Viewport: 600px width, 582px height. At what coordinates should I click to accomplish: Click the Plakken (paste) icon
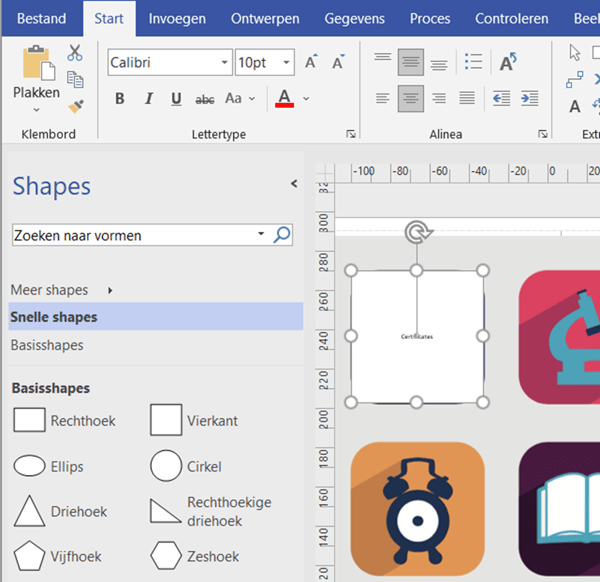click(36, 63)
